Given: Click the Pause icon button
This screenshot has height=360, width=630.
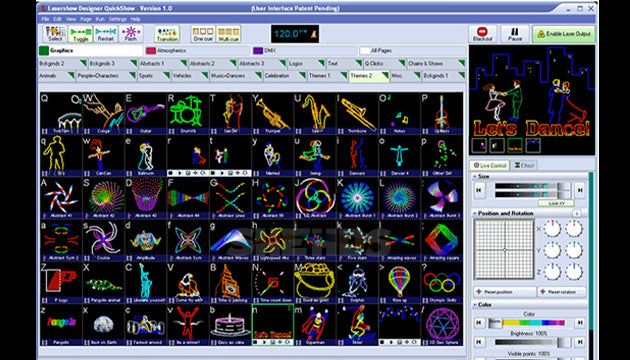Looking at the screenshot, I should [515, 34].
